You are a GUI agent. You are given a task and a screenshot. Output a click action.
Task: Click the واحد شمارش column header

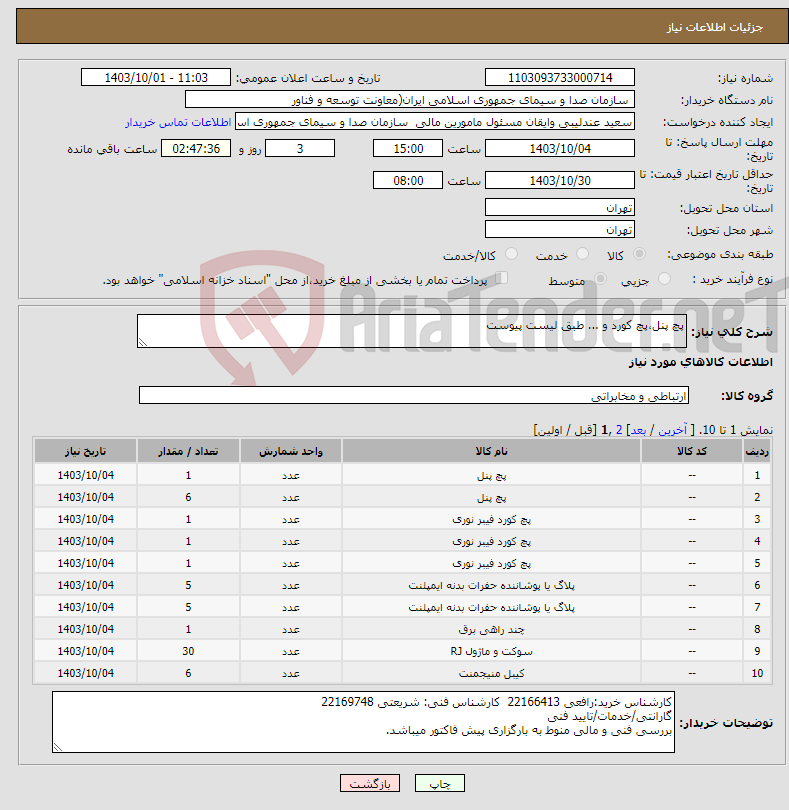click(x=291, y=451)
